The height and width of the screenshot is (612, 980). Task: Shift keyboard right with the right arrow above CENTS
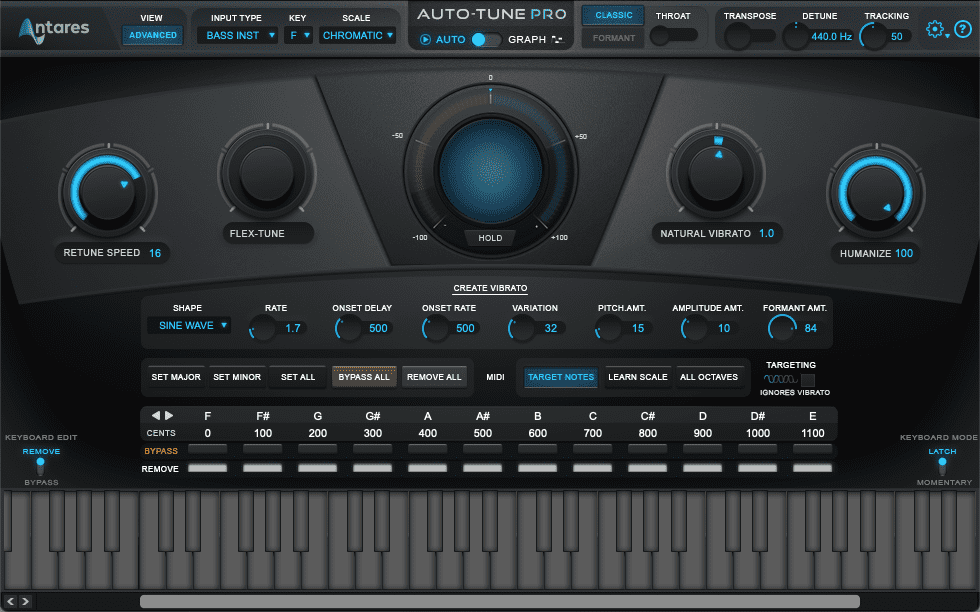click(x=169, y=415)
